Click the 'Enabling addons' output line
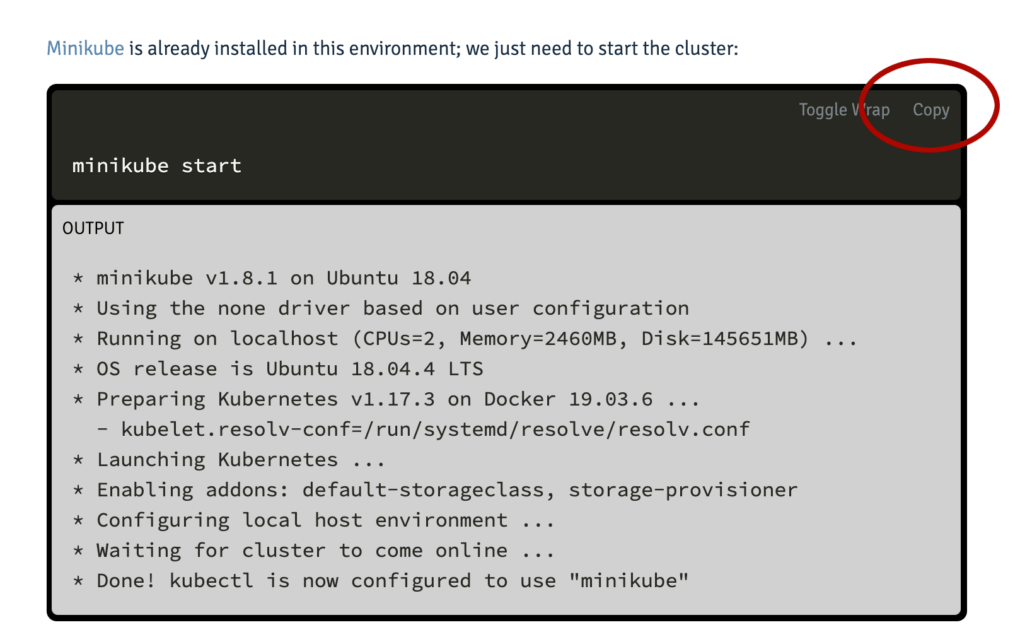The image size is (1020, 637). [x=435, y=489]
